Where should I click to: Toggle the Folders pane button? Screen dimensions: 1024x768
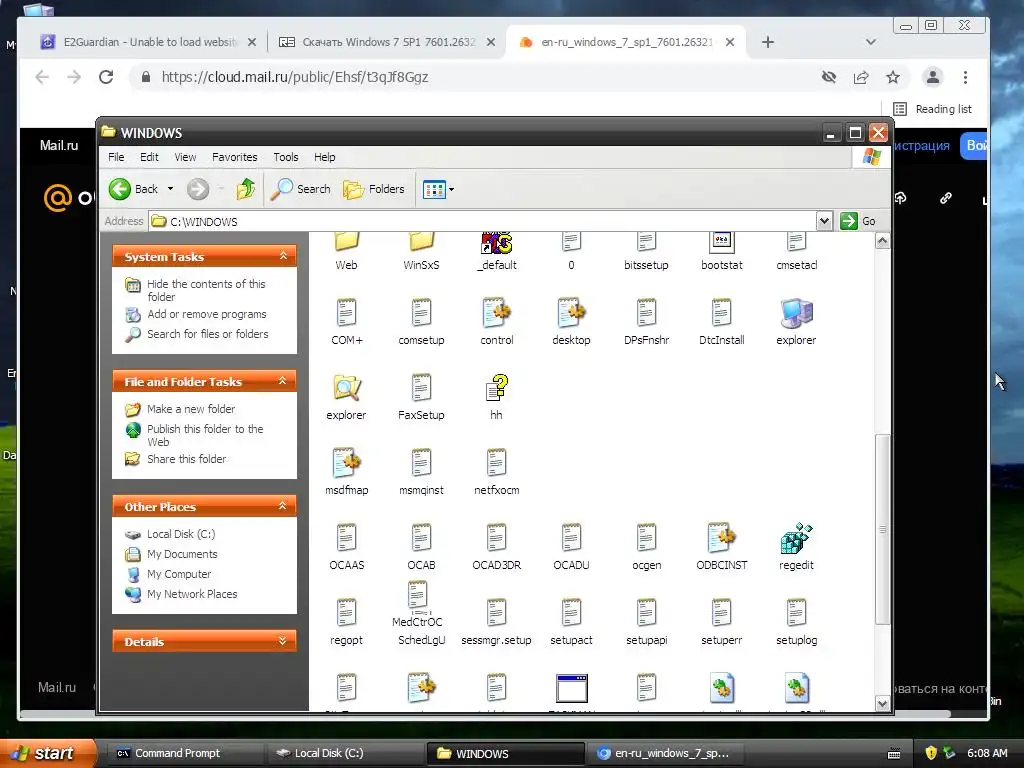pyautogui.click(x=374, y=189)
